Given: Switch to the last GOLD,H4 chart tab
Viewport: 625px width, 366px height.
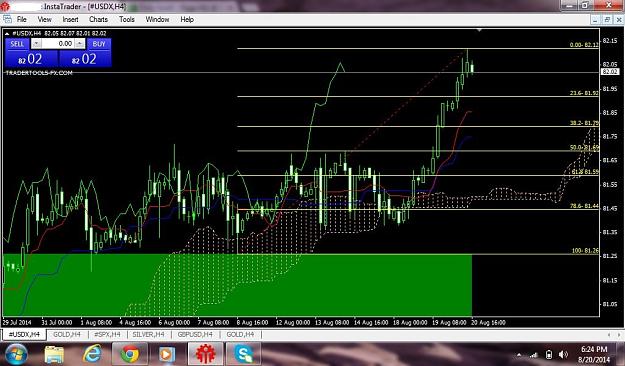Looking at the screenshot, I should (240, 334).
